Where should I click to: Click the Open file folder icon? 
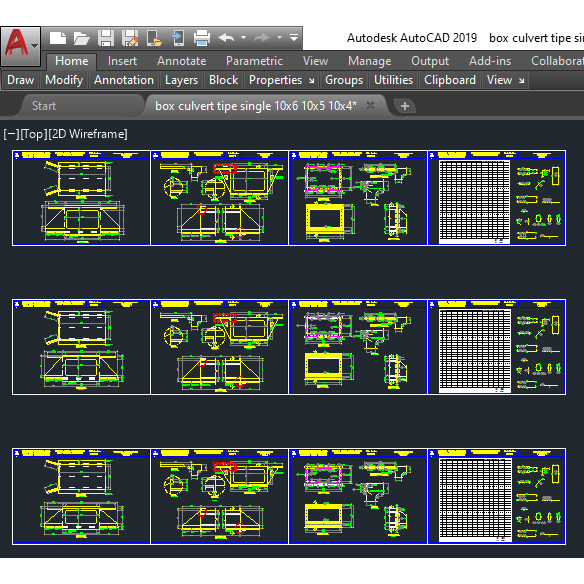[x=82, y=38]
